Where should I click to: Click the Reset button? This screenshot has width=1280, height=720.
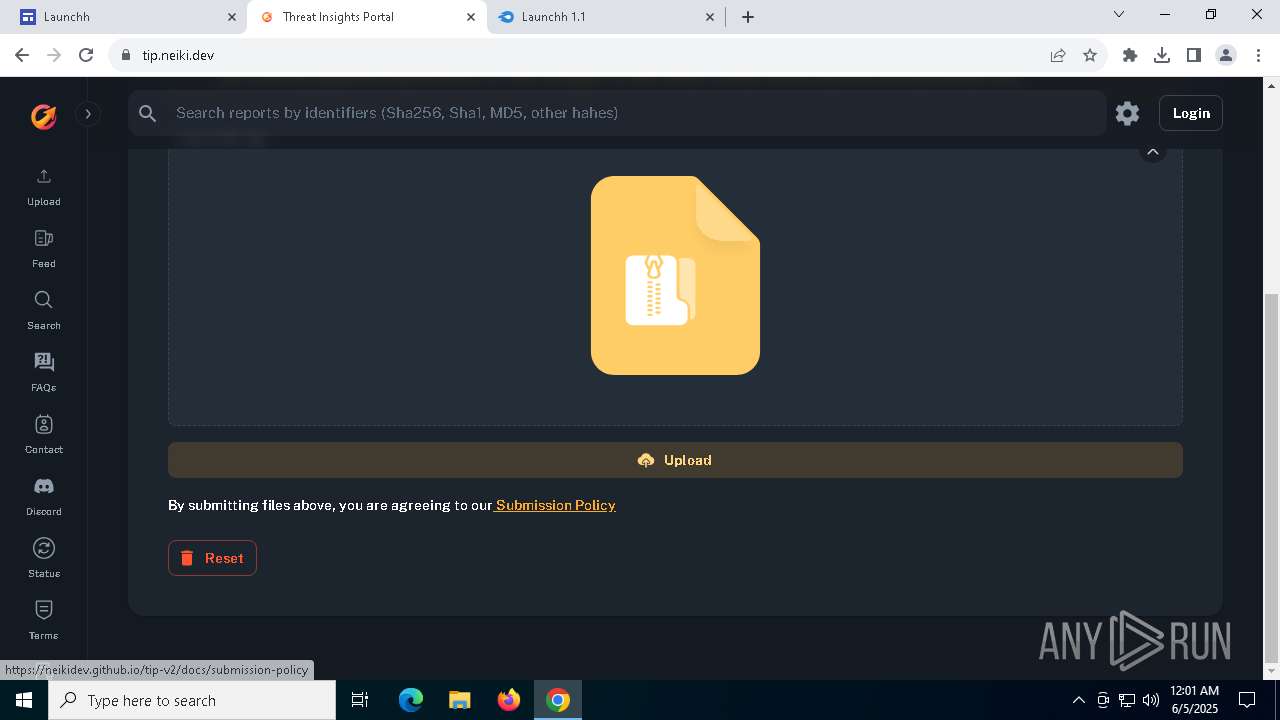pos(212,558)
